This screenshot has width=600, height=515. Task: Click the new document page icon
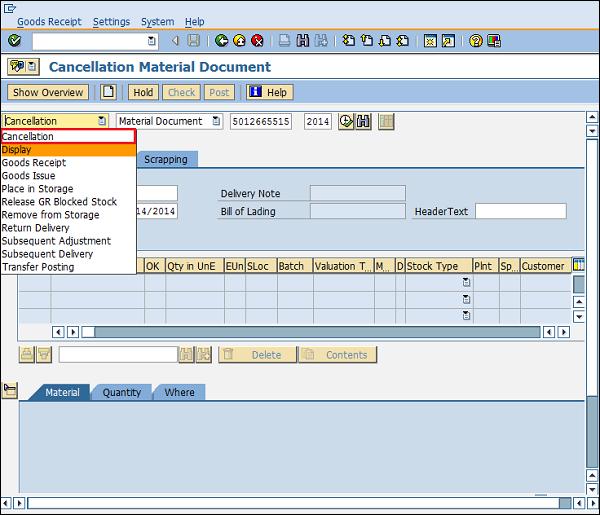click(x=107, y=92)
